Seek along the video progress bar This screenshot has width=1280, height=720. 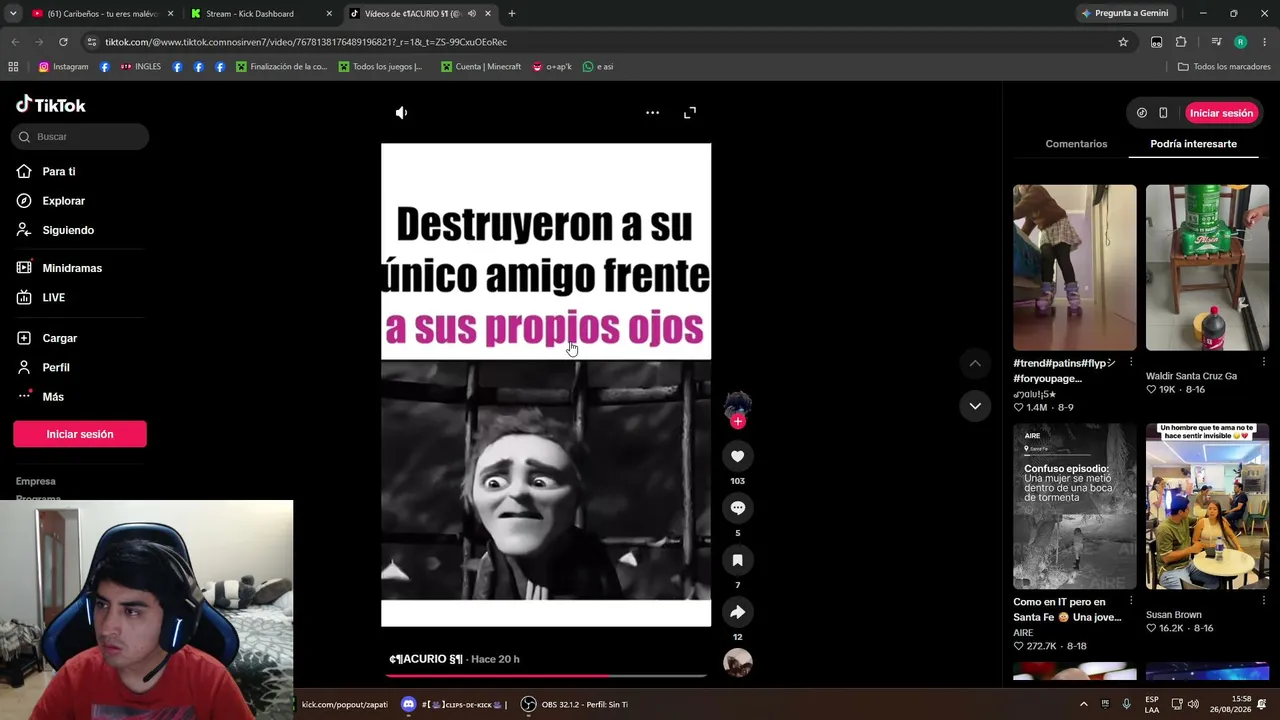[546, 676]
